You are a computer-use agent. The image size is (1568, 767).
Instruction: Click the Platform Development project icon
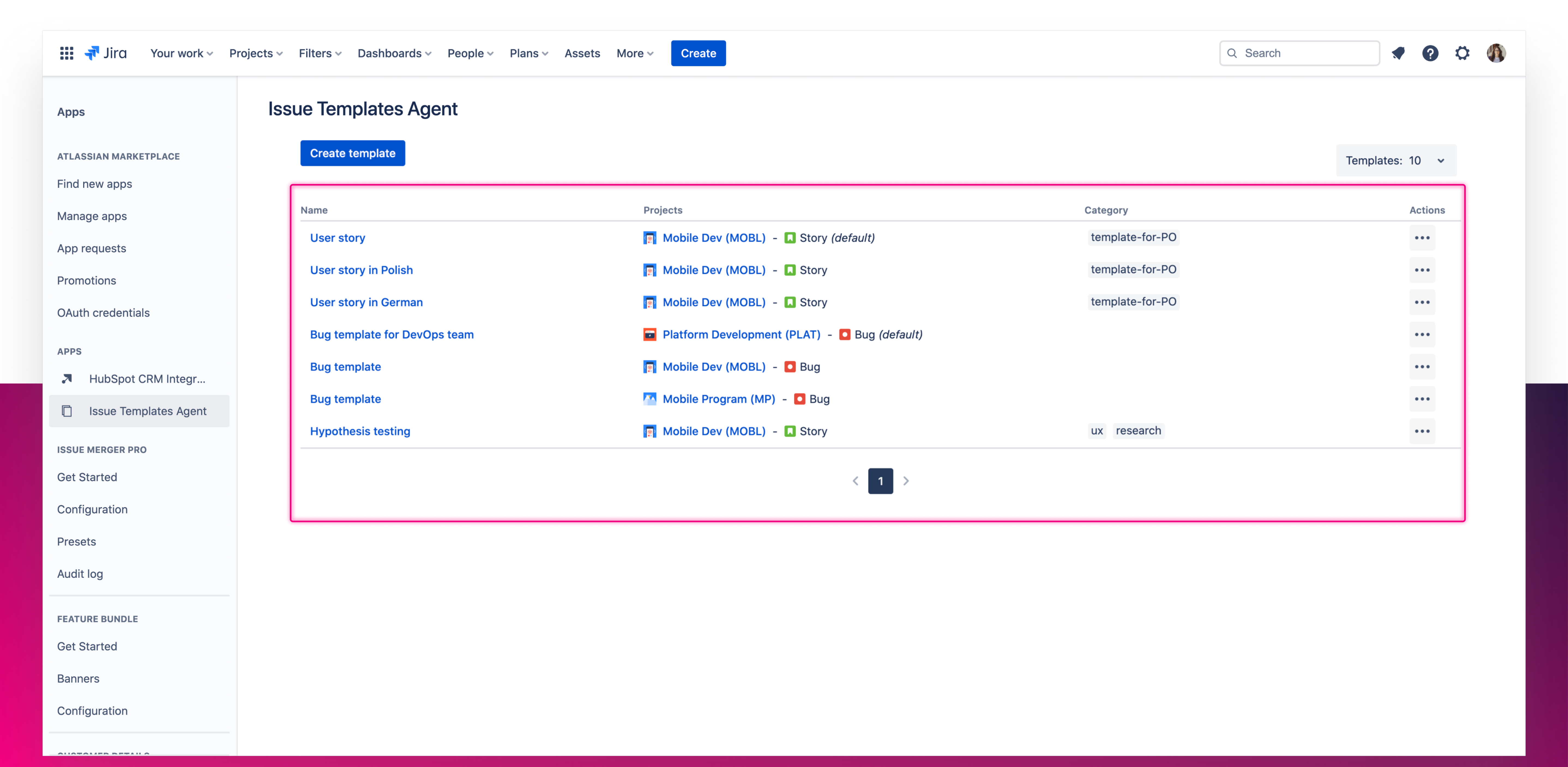[x=650, y=334]
